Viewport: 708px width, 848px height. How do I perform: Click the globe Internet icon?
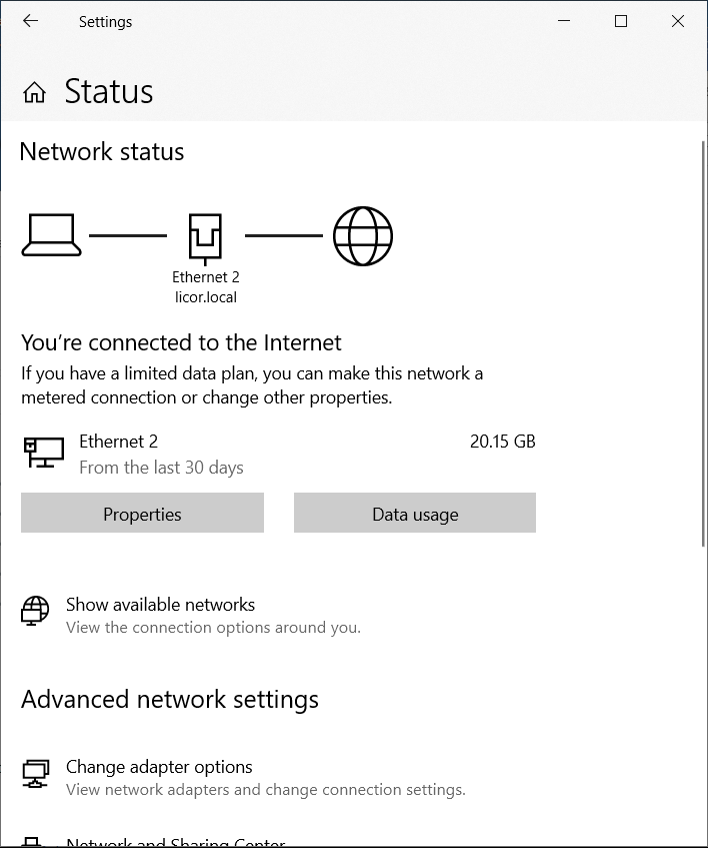coord(362,236)
